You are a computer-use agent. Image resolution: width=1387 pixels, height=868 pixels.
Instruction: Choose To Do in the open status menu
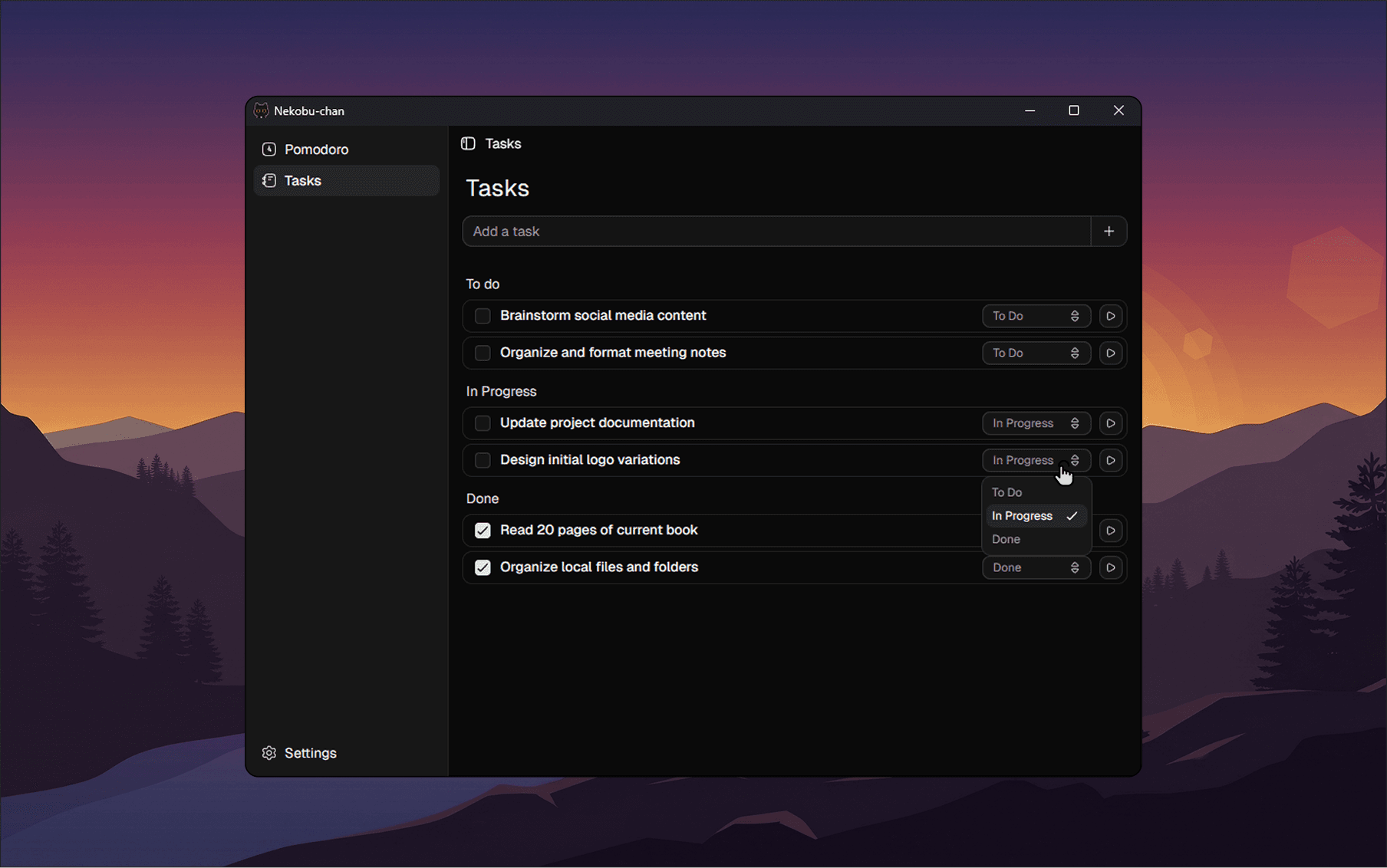[1036, 492]
